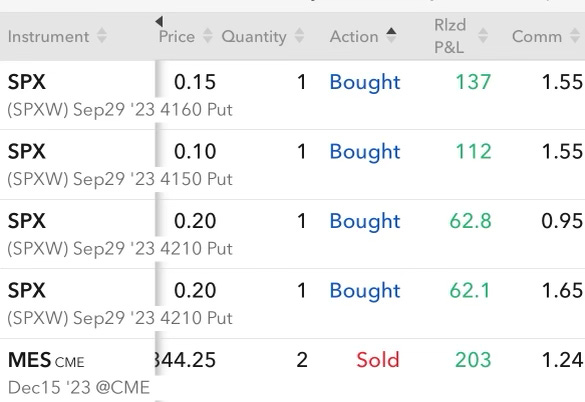Viewport: 585px width, 402px height.
Task: Click the Quantity column header label
Action: (254, 37)
